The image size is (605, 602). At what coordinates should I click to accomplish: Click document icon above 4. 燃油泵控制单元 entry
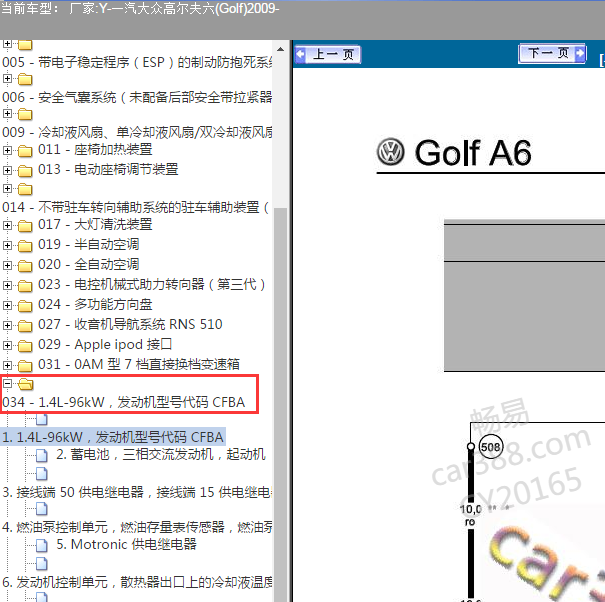coord(42,509)
